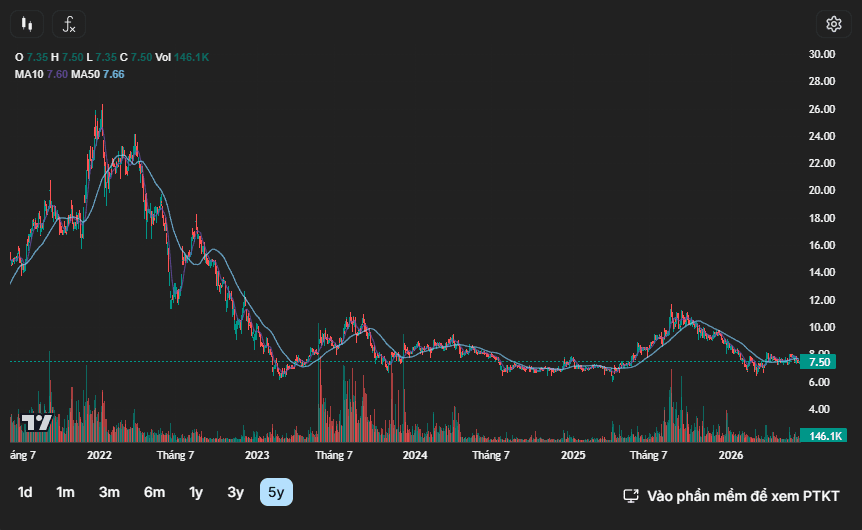
Task: Click the MA50 indicator label
Action: point(85,74)
